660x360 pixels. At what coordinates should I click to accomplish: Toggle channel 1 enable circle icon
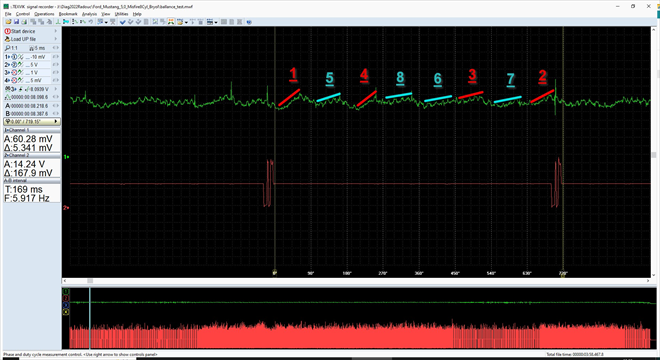pos(13,57)
